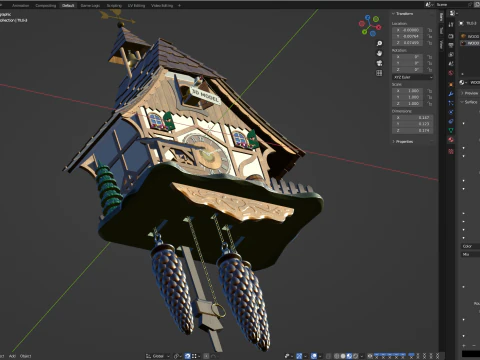The height and width of the screenshot is (360, 480).
Task: Switch to material preview shading mode
Action: tap(349, 356)
